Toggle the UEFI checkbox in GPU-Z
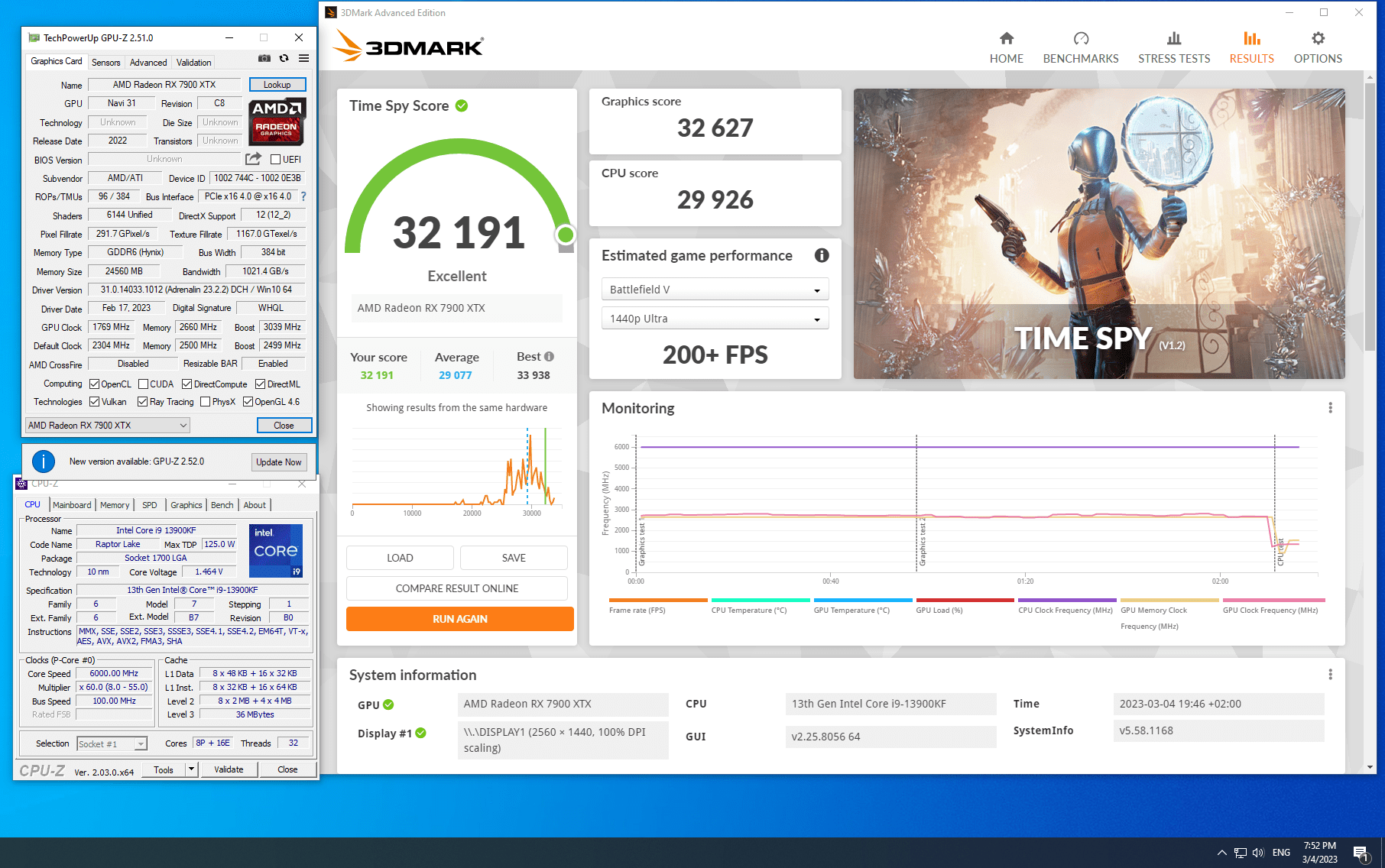The image size is (1385, 868). tap(275, 159)
